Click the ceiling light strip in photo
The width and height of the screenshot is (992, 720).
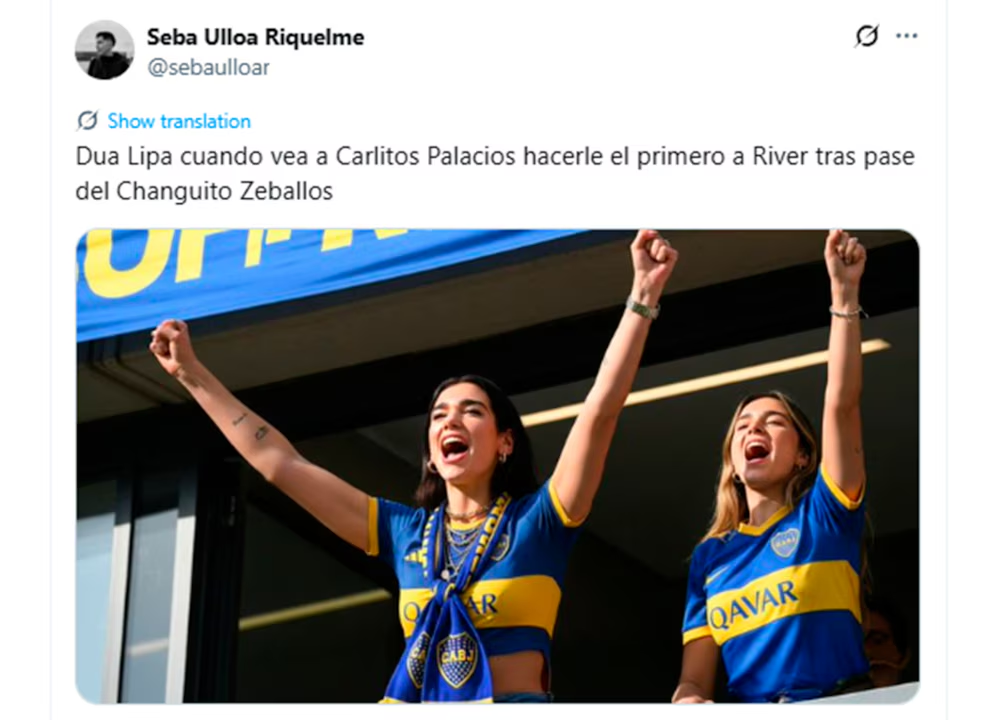[x=705, y=382]
